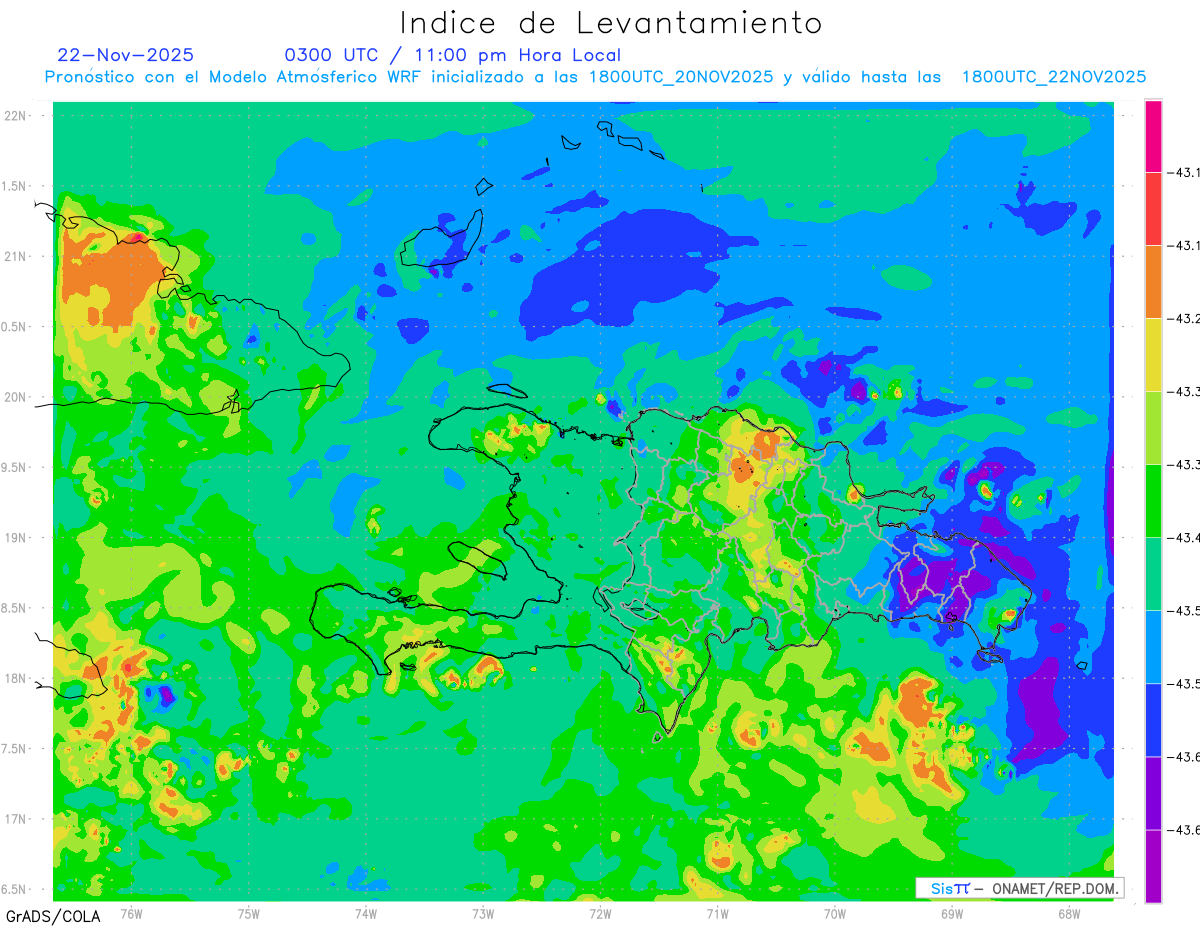Click the "76W" longitude label
This screenshot has width=1200, height=927.
pyautogui.click(x=131, y=914)
